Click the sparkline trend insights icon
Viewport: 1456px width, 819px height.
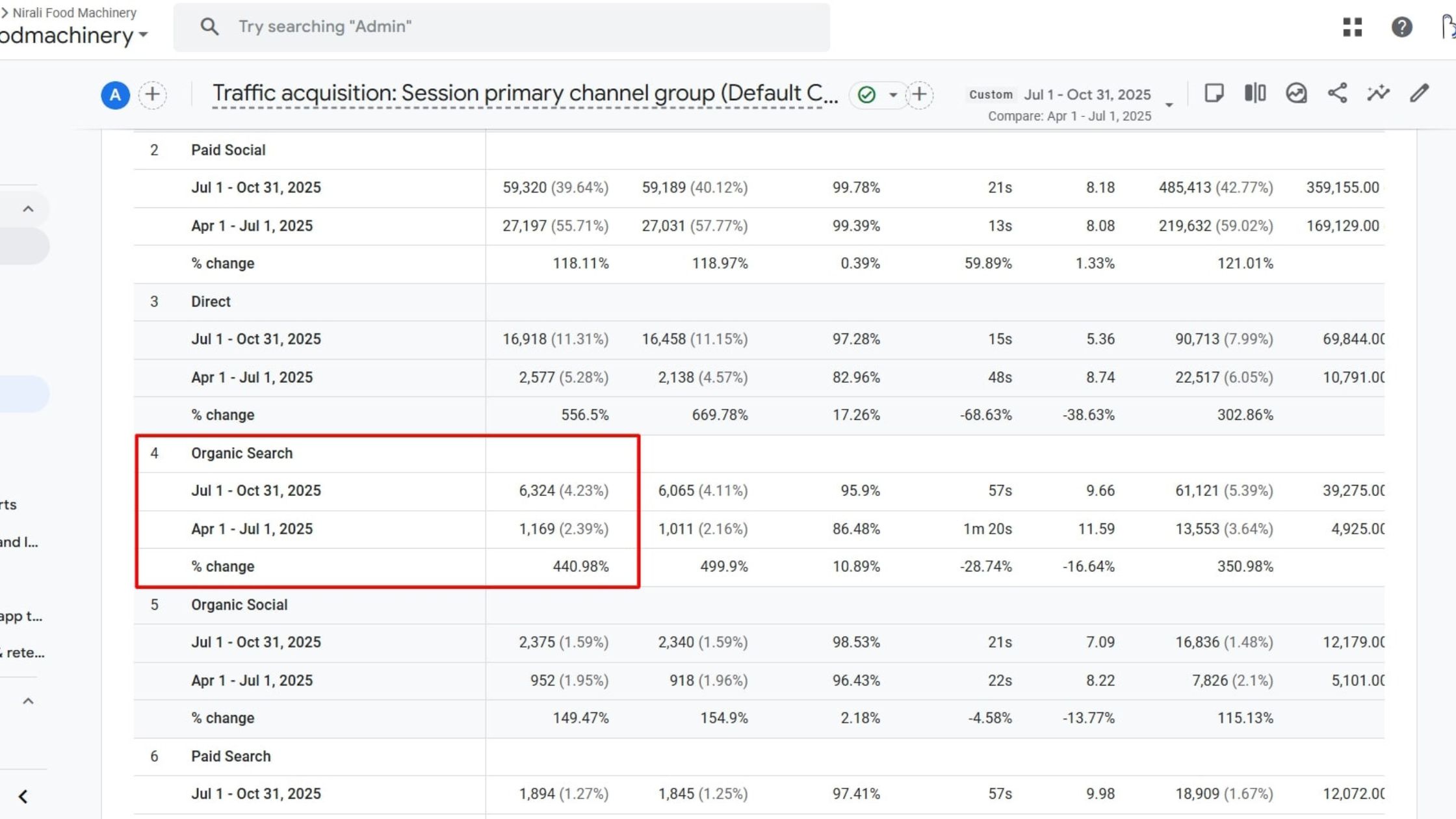pos(1378,94)
